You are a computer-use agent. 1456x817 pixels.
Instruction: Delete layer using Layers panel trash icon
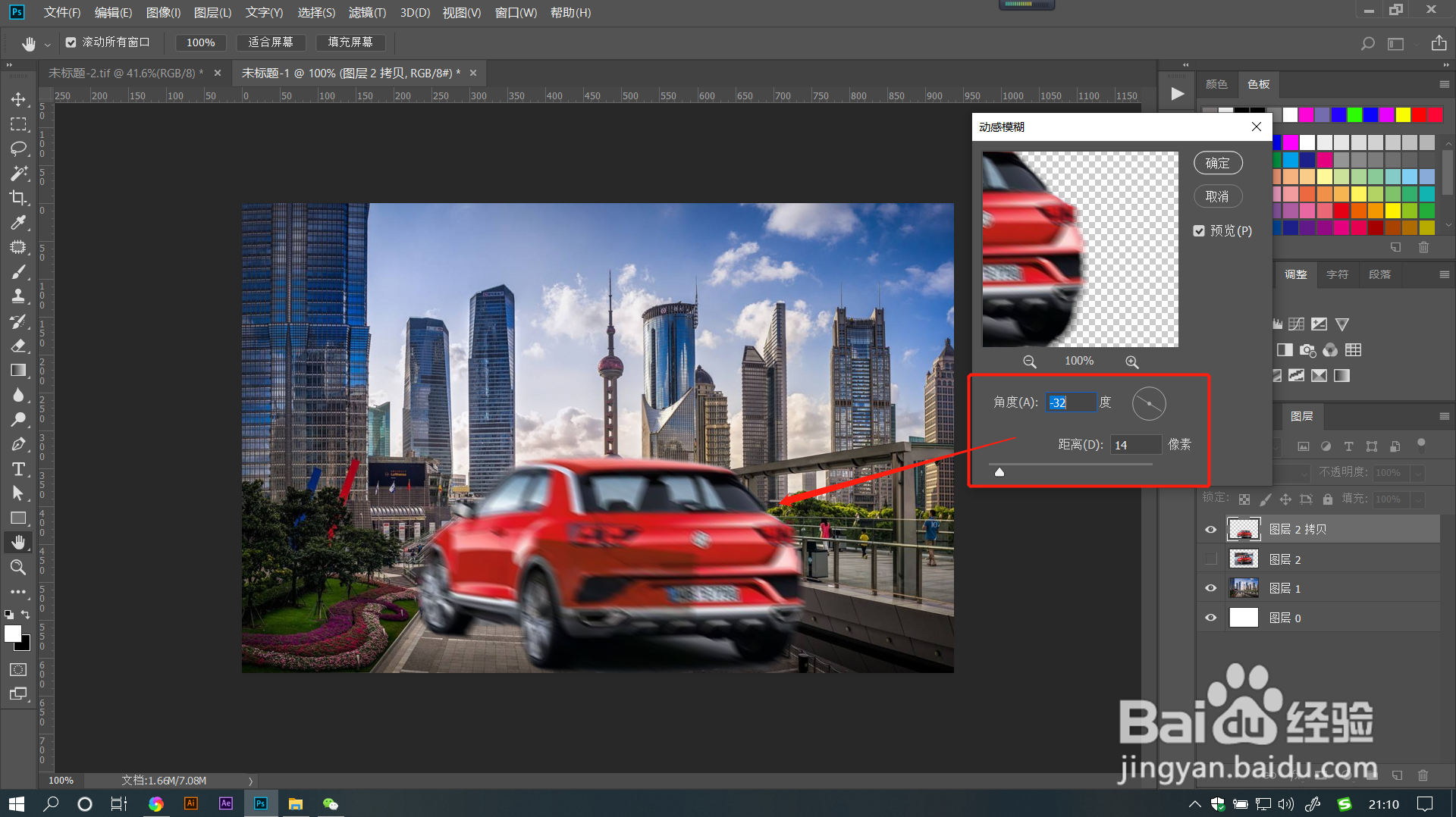click(x=1423, y=775)
